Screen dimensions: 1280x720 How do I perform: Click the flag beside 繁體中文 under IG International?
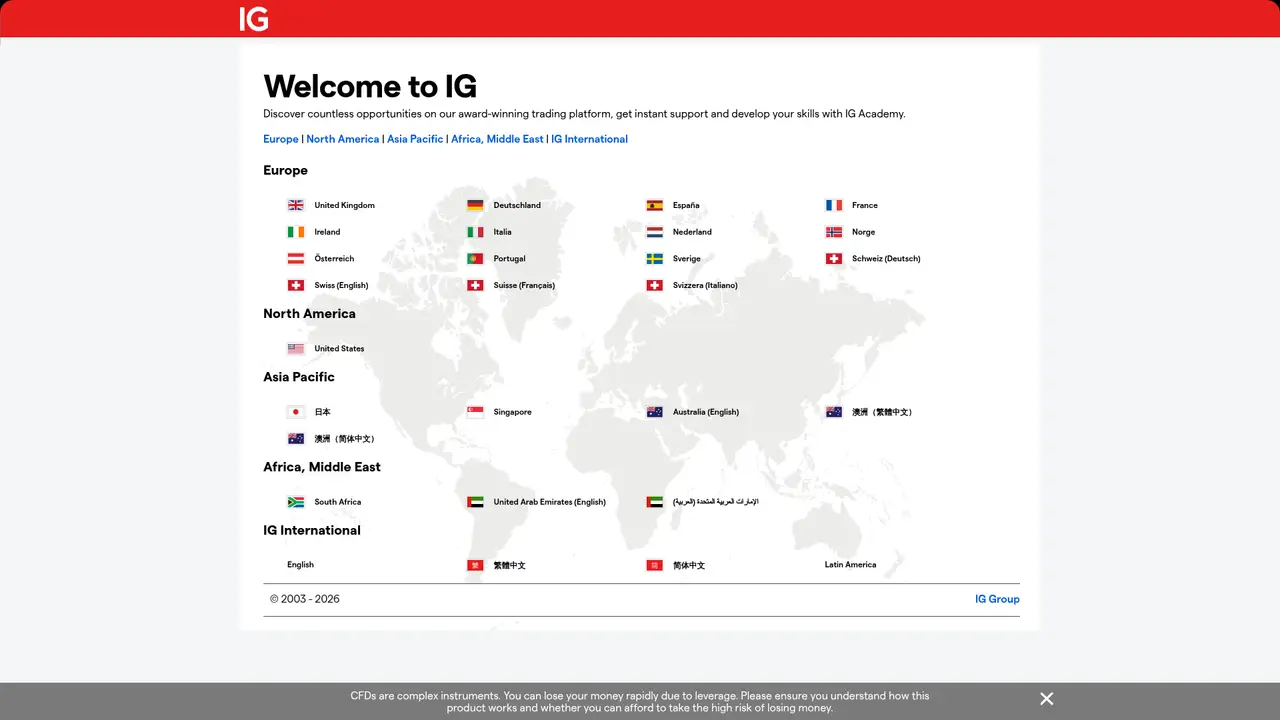[x=475, y=565]
